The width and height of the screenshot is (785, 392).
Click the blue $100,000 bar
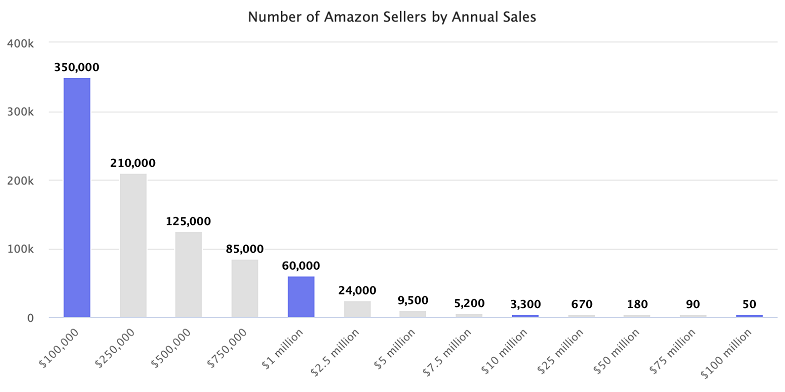pos(77,198)
